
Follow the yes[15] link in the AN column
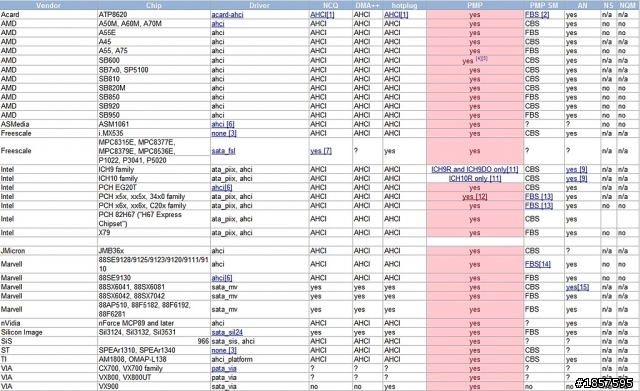point(577,287)
